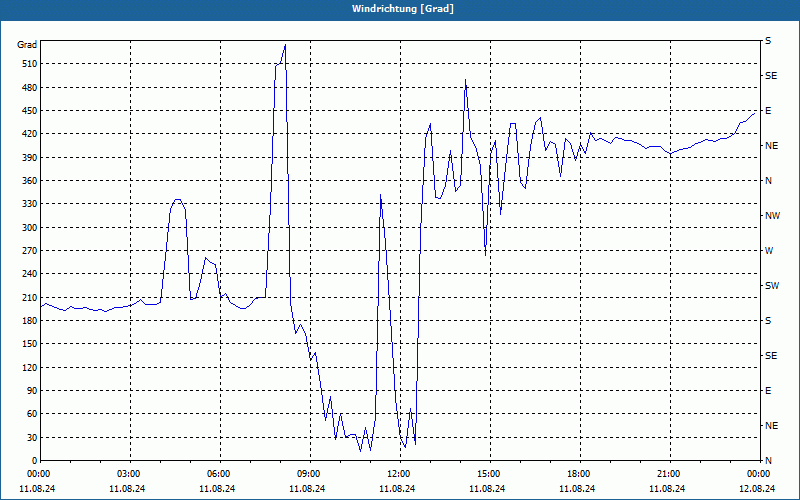Select the 15:00 time label
This screenshot has width=800, height=500.
[x=488, y=473]
